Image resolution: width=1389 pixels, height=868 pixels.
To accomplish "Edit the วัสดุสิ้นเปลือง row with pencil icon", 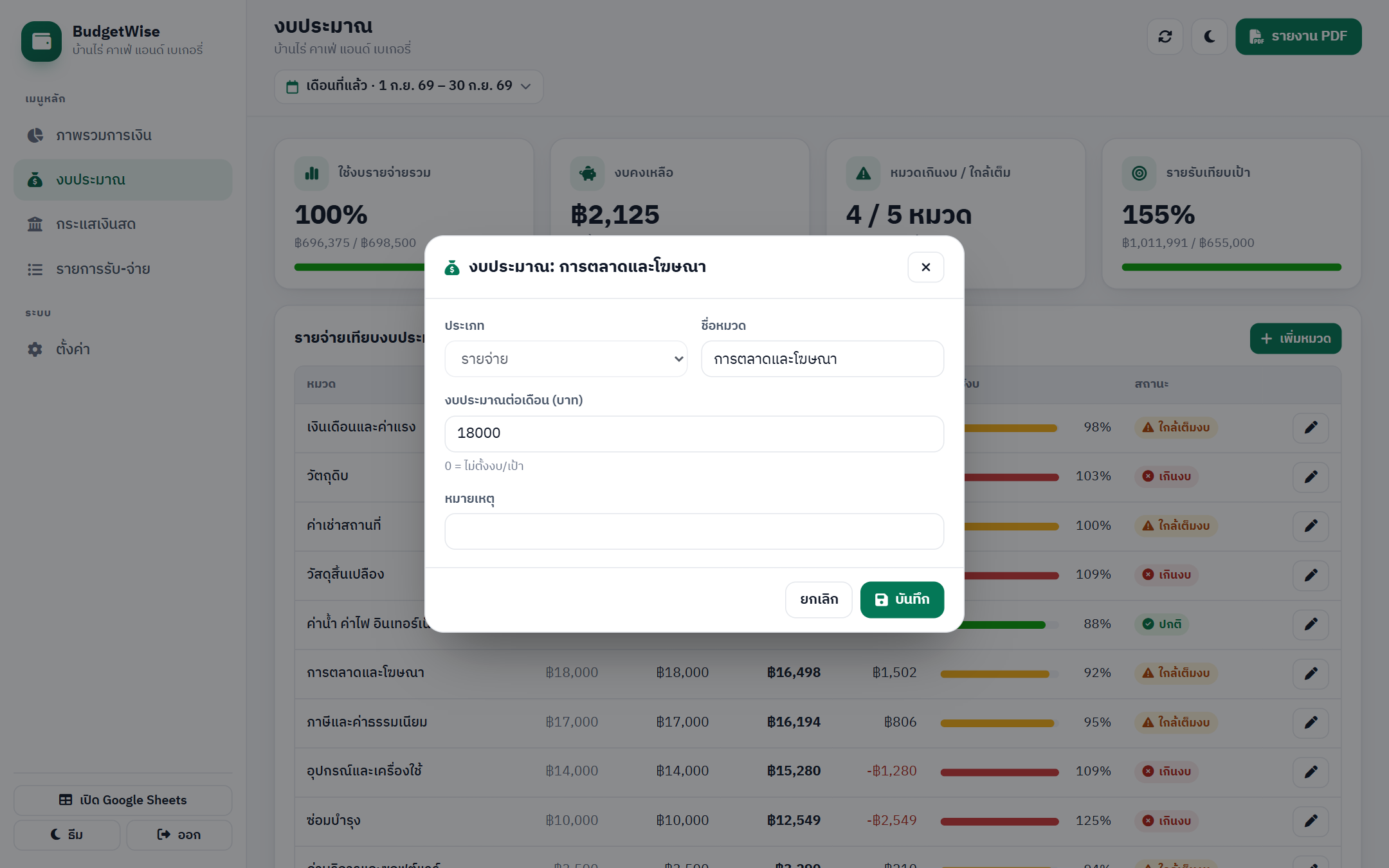I will pyautogui.click(x=1311, y=575).
